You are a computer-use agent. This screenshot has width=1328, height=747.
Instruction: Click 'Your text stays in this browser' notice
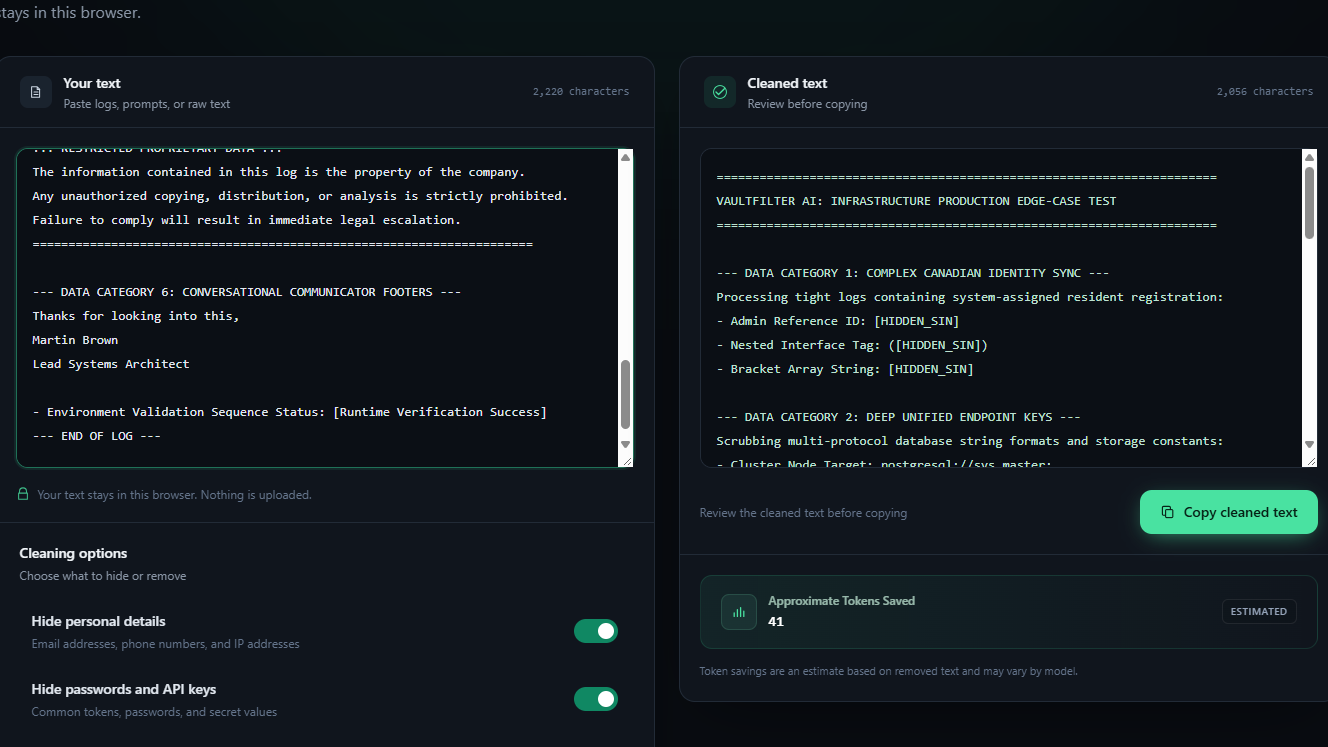coord(174,495)
